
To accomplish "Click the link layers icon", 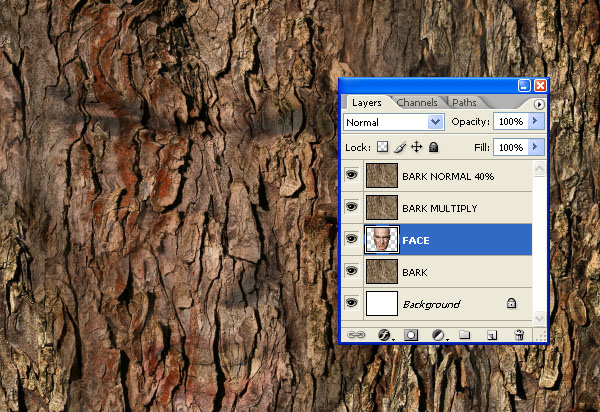I will click(x=355, y=335).
